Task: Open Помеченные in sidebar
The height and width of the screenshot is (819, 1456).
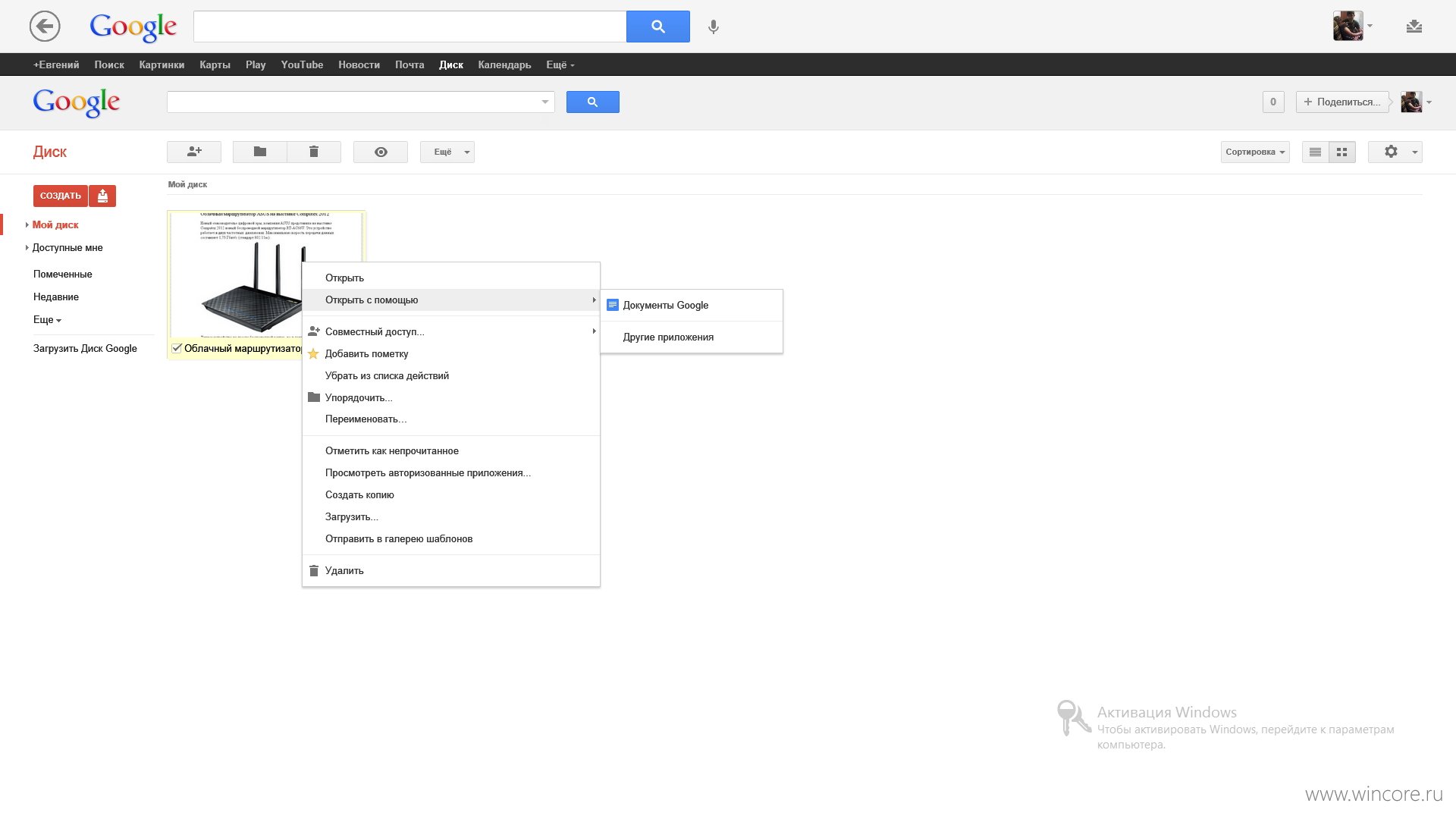Action: 62,274
